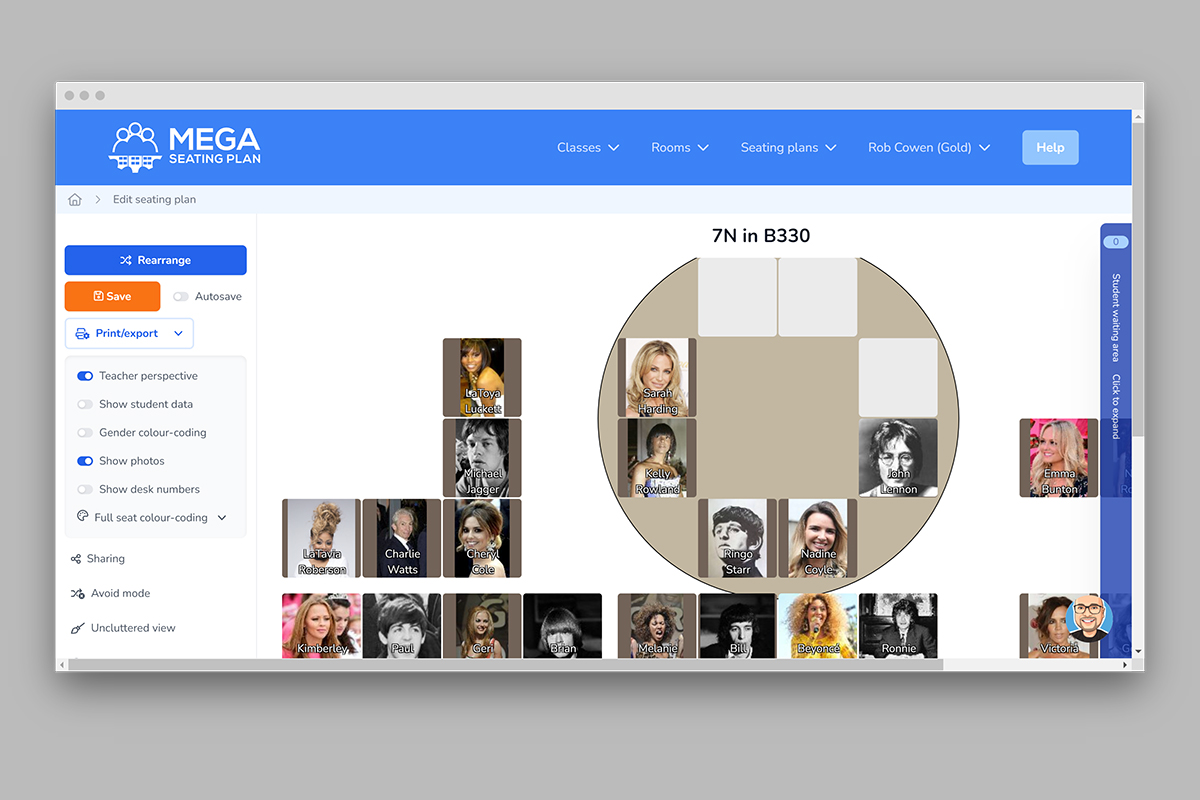Click the orange Save button
This screenshot has height=800, width=1200.
[x=112, y=296]
